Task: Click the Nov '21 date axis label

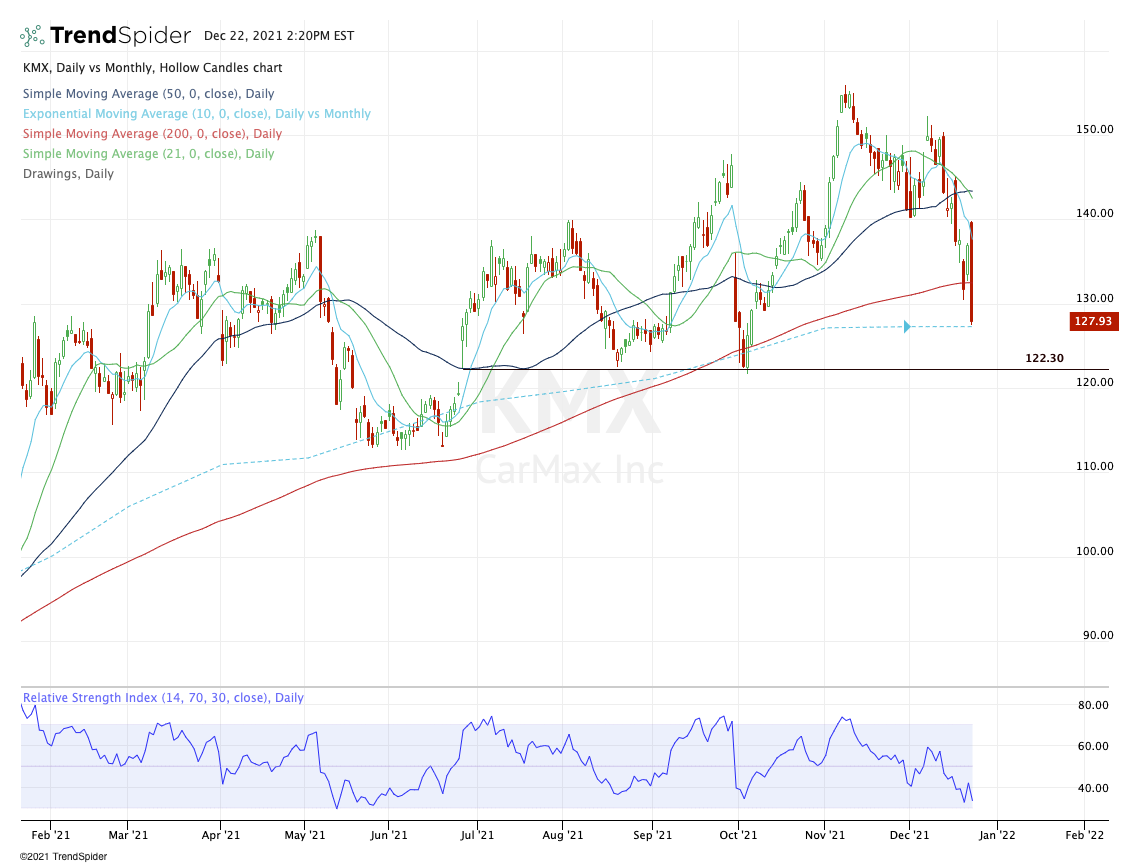Action: [825, 835]
